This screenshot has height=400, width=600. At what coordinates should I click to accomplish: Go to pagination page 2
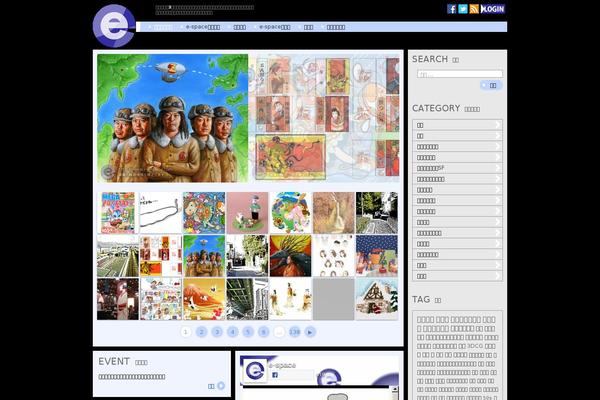coord(201,332)
